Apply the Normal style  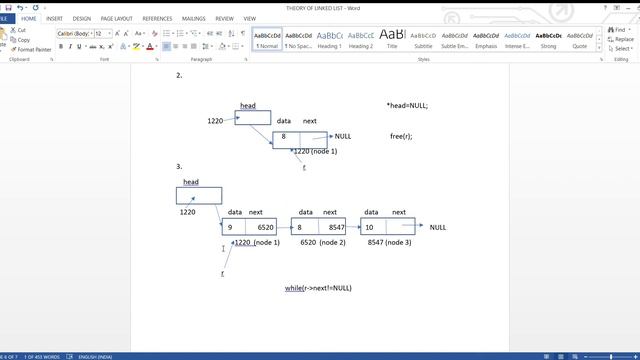coord(267,40)
